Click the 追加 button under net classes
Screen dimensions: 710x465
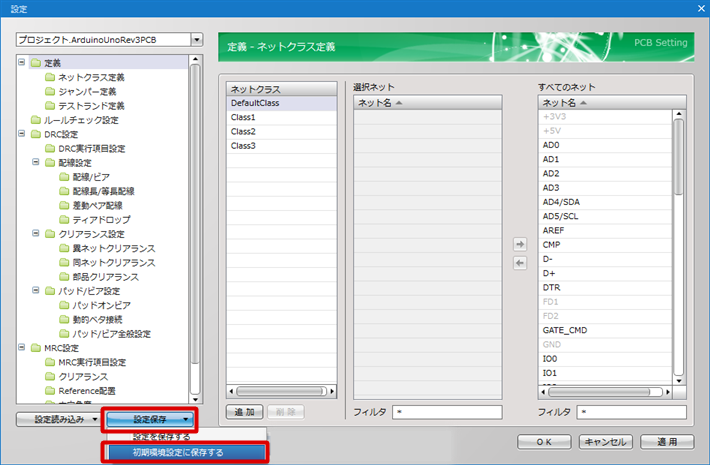[245, 412]
